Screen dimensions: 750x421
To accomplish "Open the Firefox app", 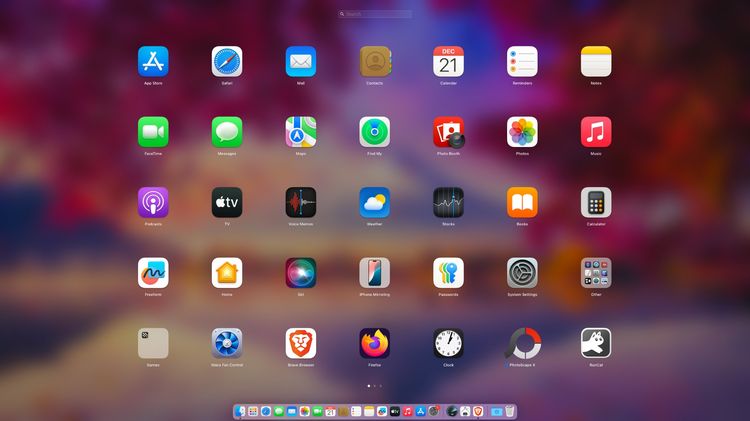I will pos(375,343).
